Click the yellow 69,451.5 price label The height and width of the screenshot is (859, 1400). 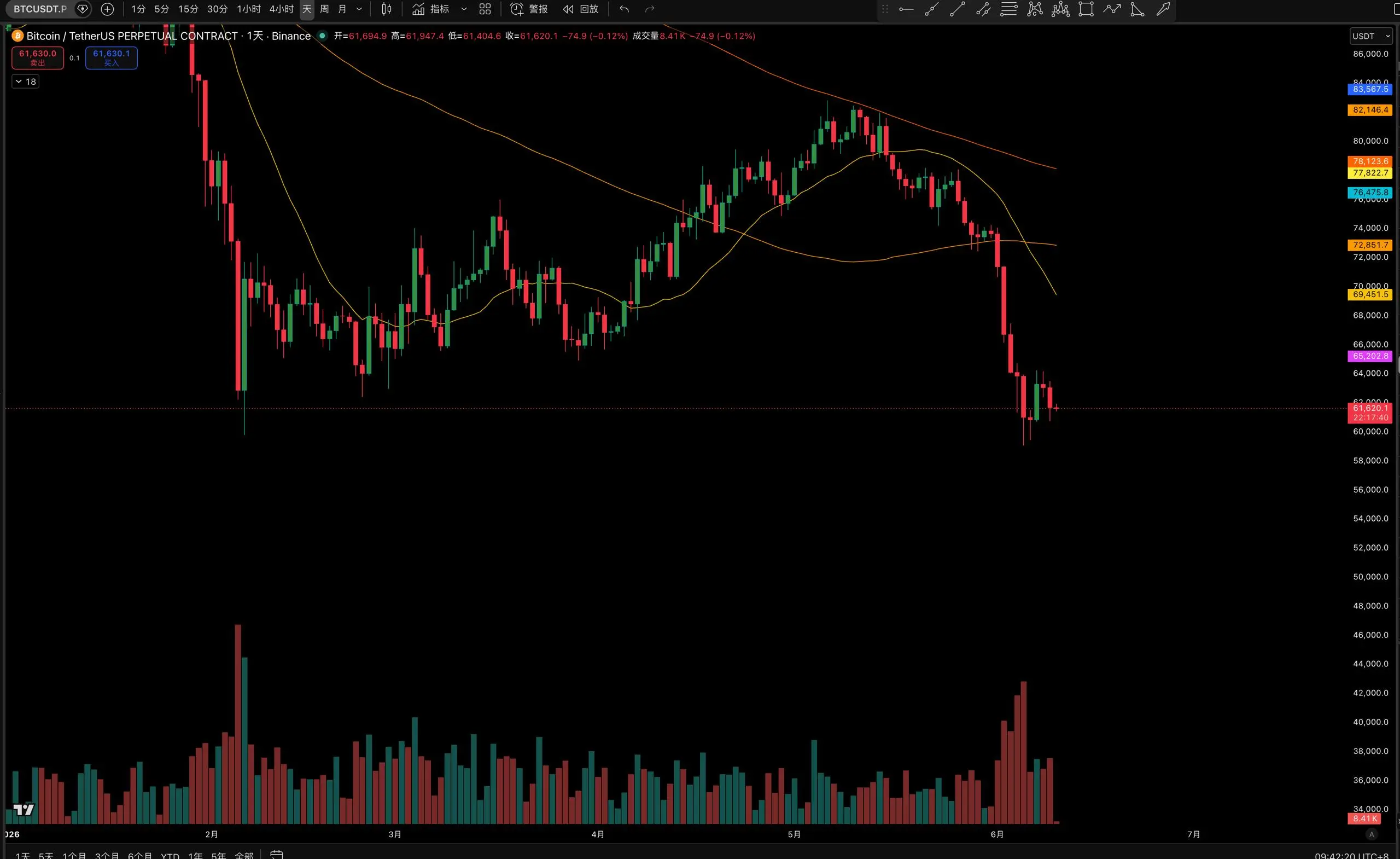1370,294
